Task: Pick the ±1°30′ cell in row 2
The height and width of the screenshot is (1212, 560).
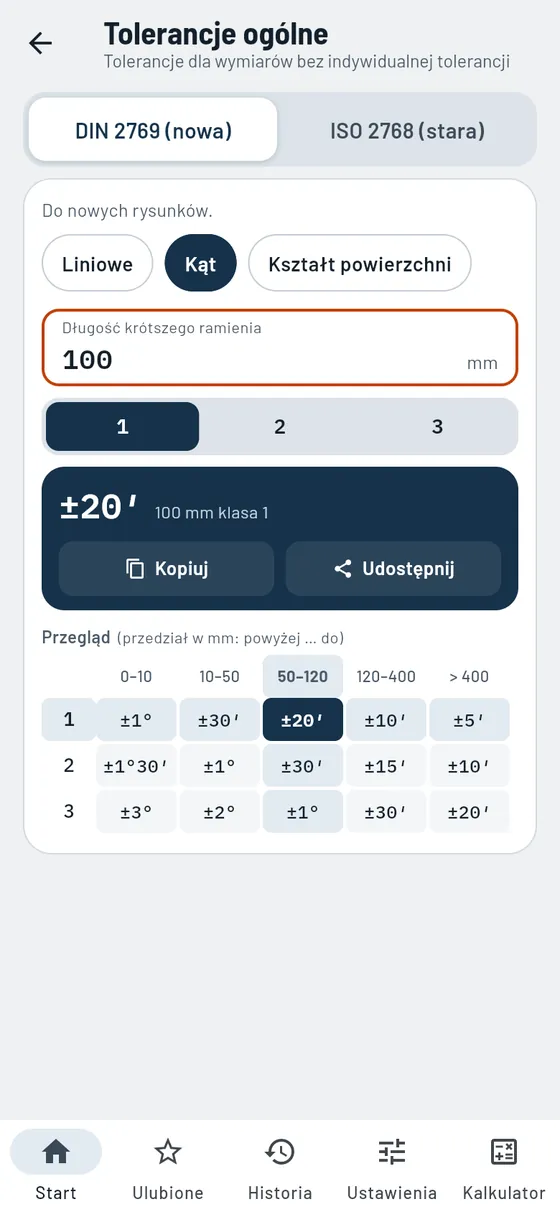Action: (136, 766)
